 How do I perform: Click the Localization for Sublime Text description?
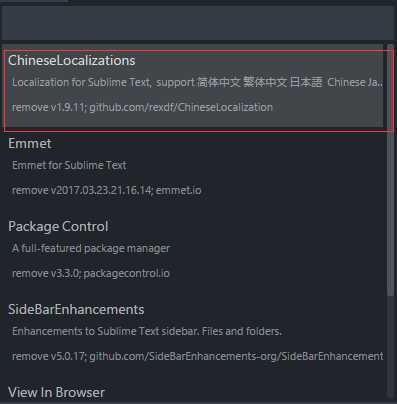point(197,82)
